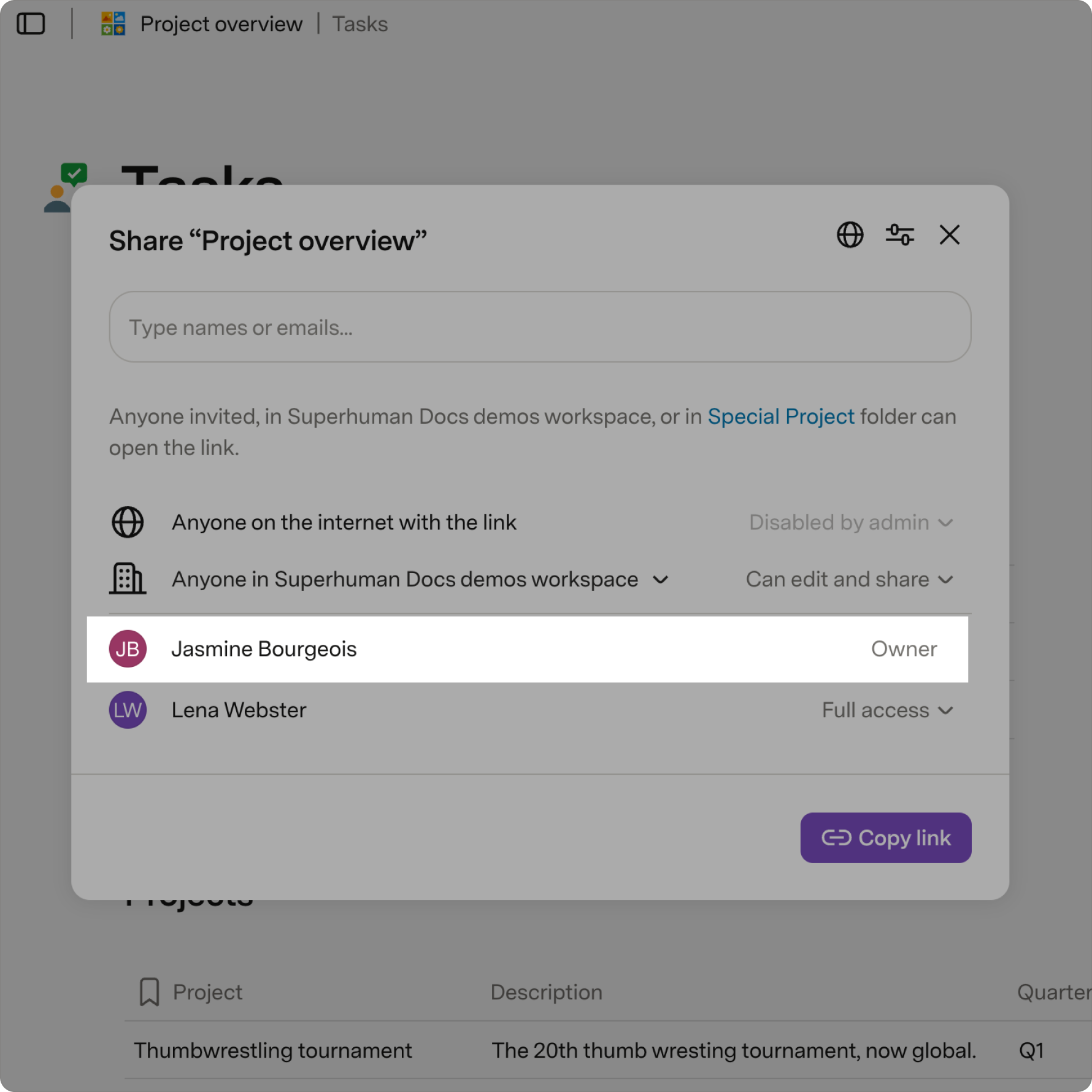The height and width of the screenshot is (1092, 1092).
Task: Toggle the sidebar panel icon
Action: 31,24
